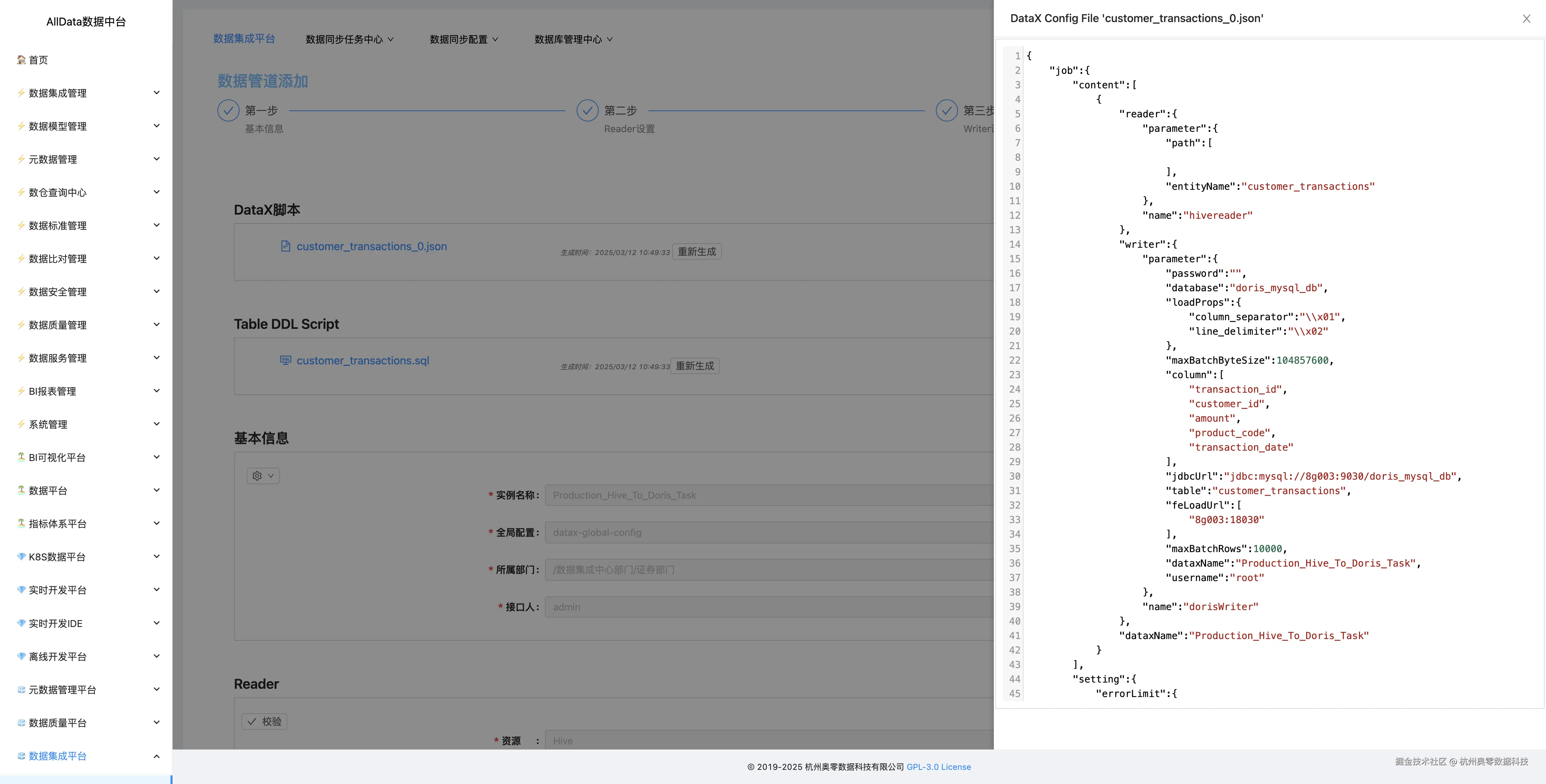Screen dimensions: 1546x784
Task: Open the 数据库管理中心 top menu
Action: coord(573,40)
